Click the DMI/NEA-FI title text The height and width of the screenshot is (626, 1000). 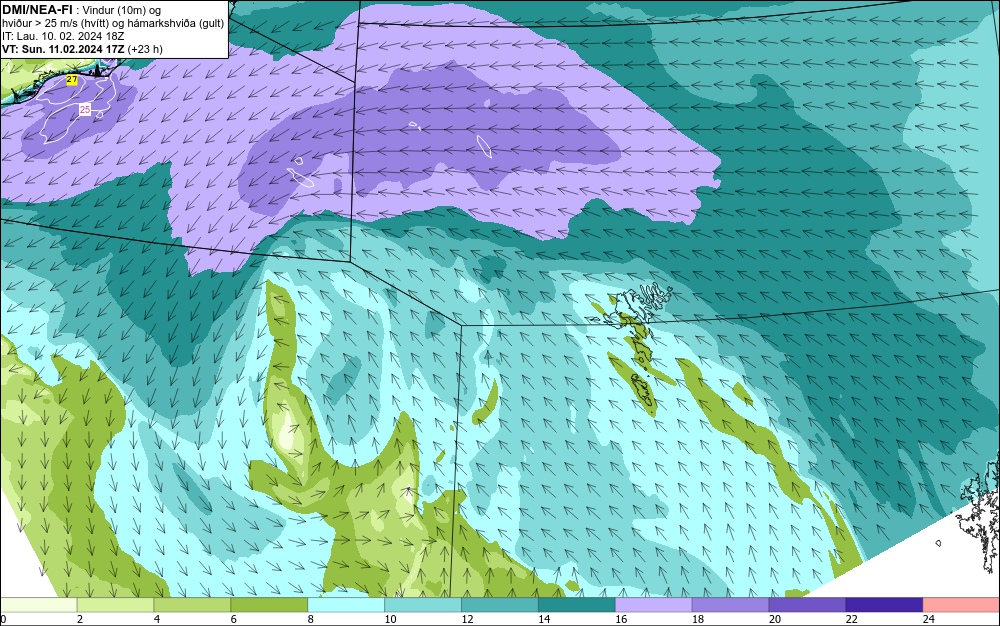36,10
